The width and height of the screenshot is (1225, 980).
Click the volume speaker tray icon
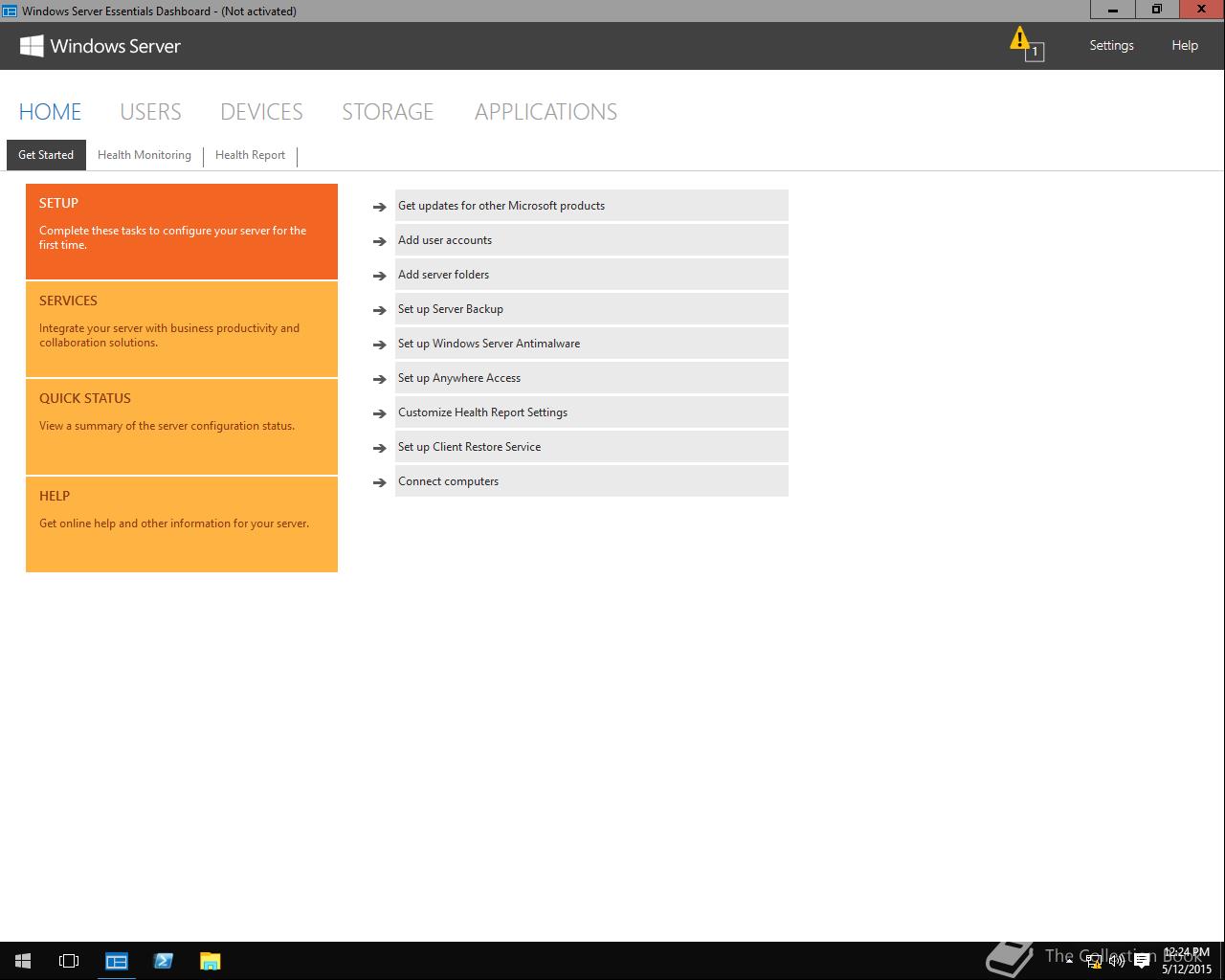pyautogui.click(x=1117, y=961)
